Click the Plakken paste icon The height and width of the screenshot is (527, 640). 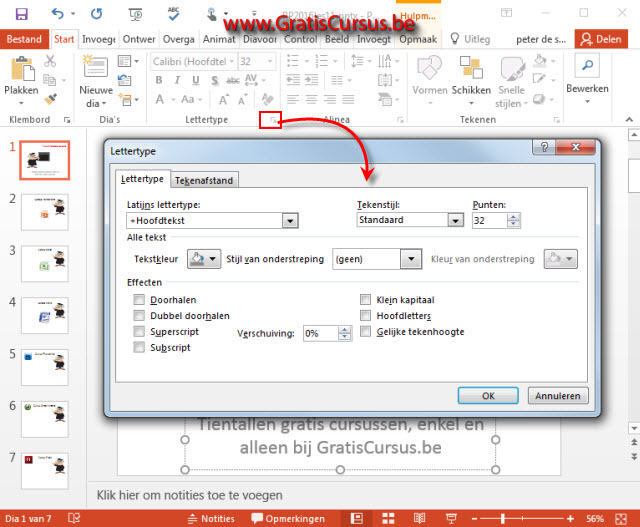22,69
